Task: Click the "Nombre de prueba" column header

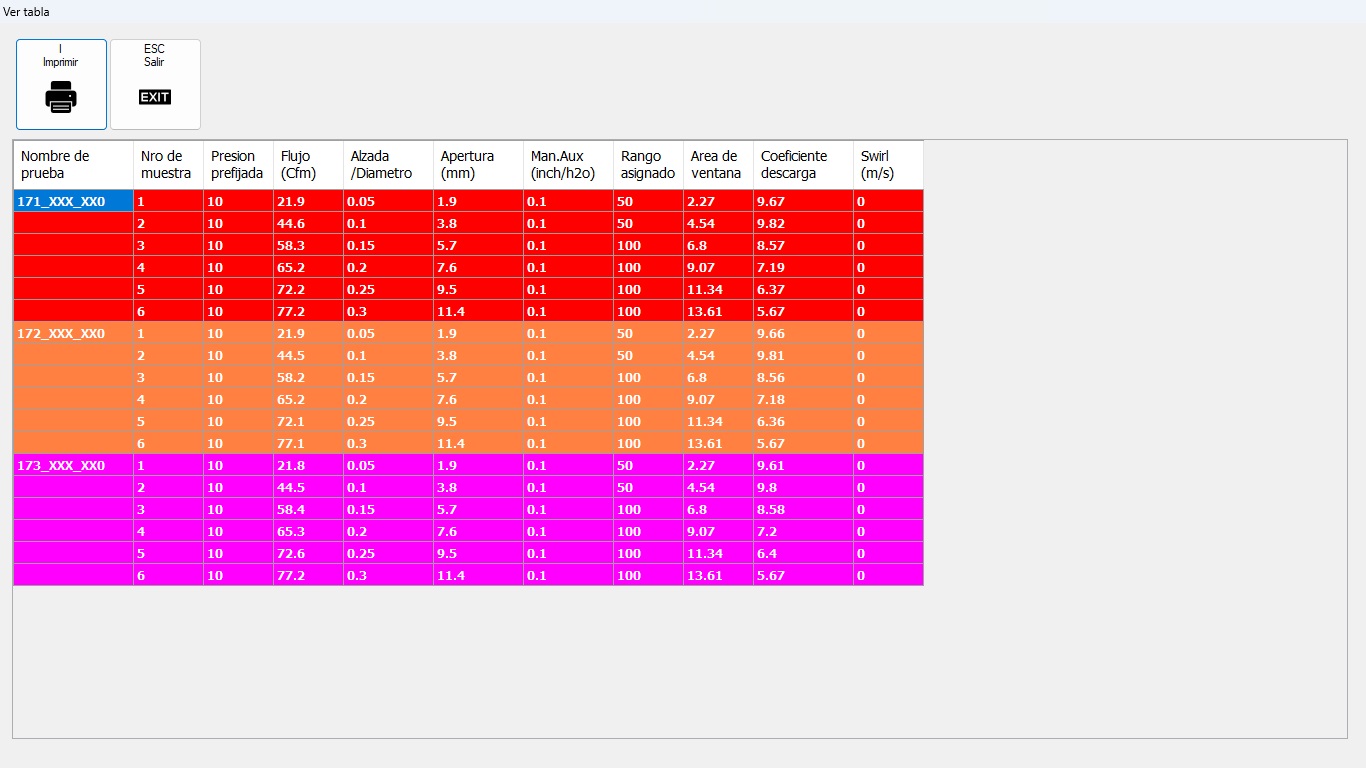Action: tap(73, 165)
